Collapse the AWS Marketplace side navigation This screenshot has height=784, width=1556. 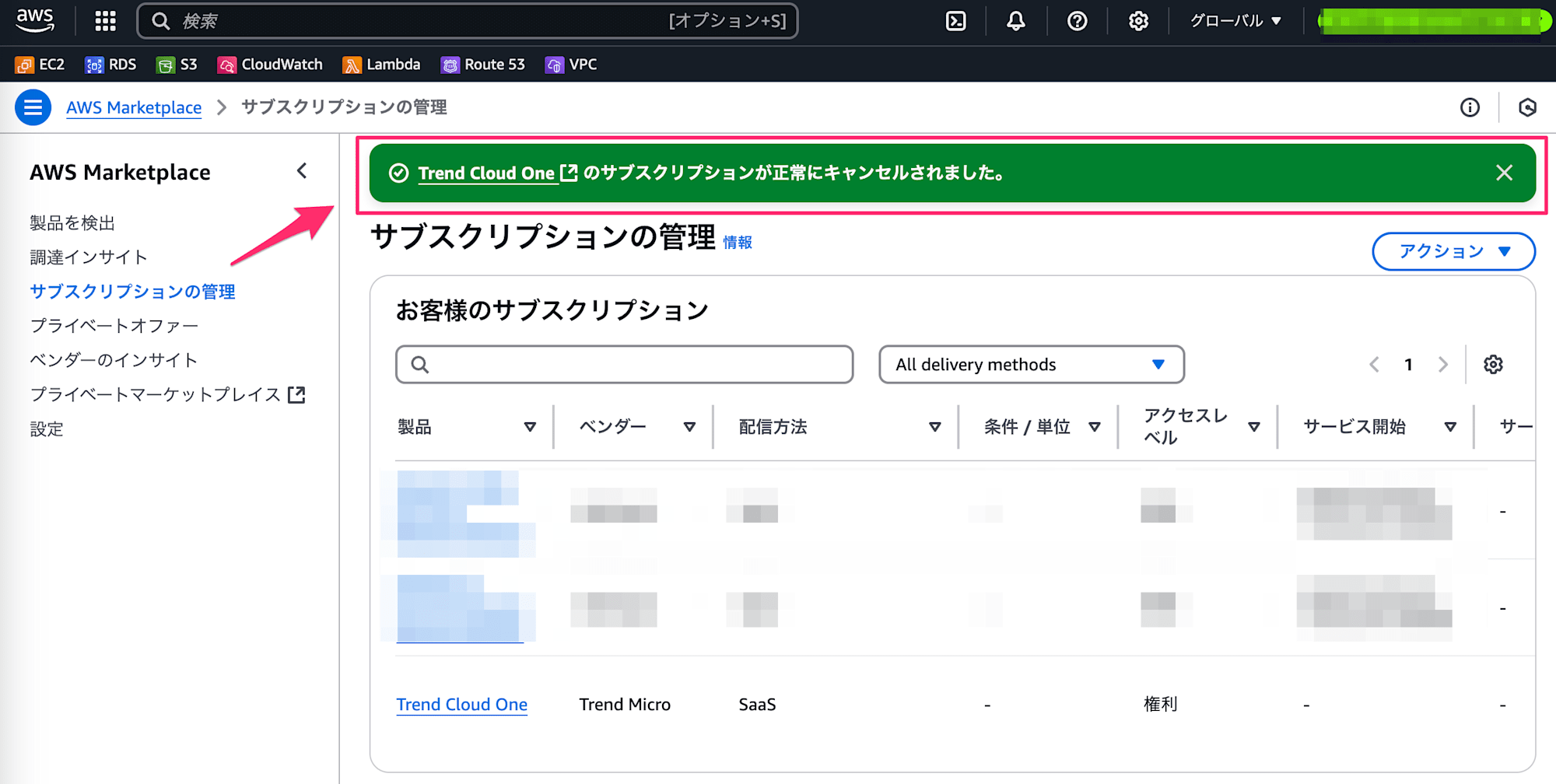302,171
